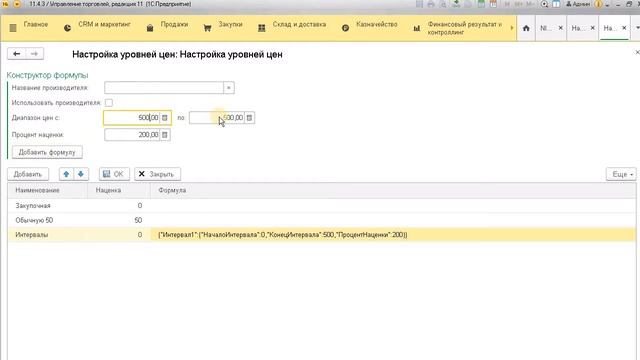Open the CRM и маркетинг section

(x=104, y=24)
